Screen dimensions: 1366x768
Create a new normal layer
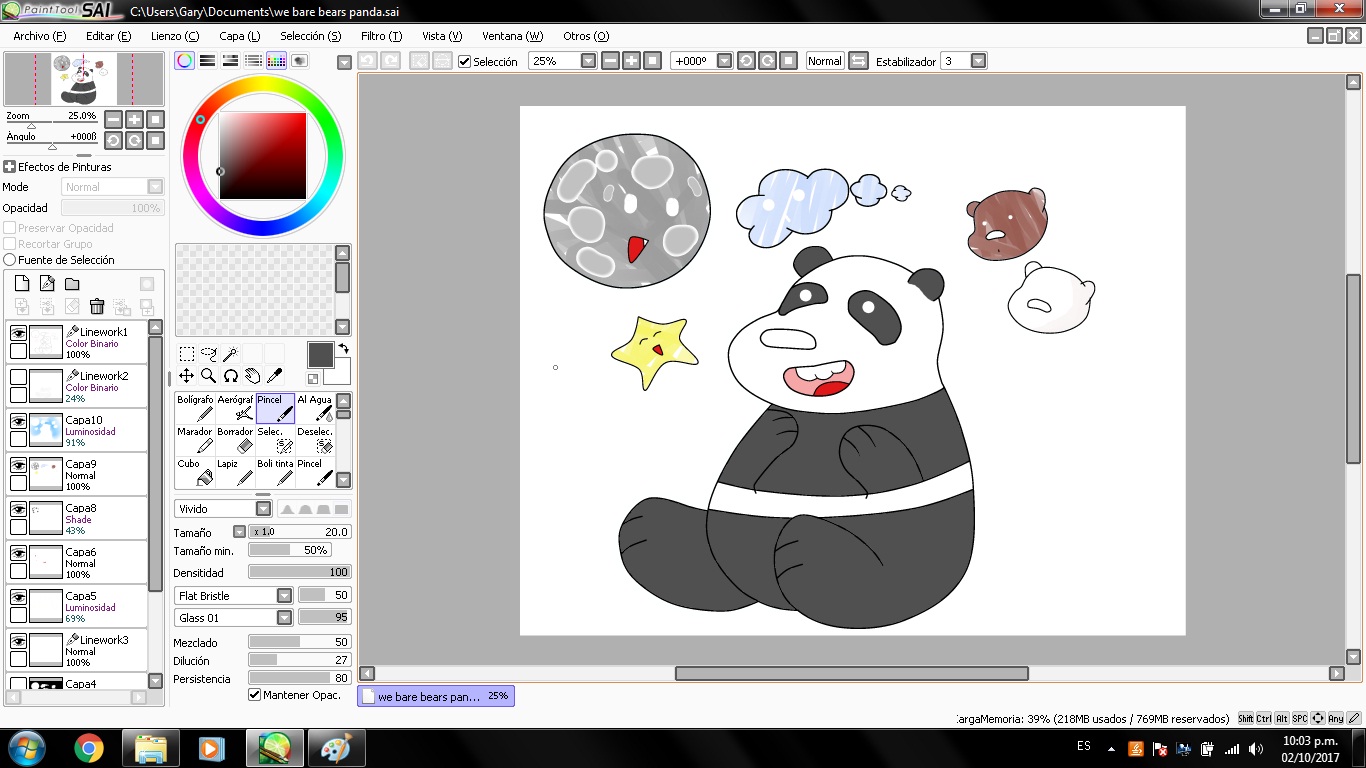point(22,284)
